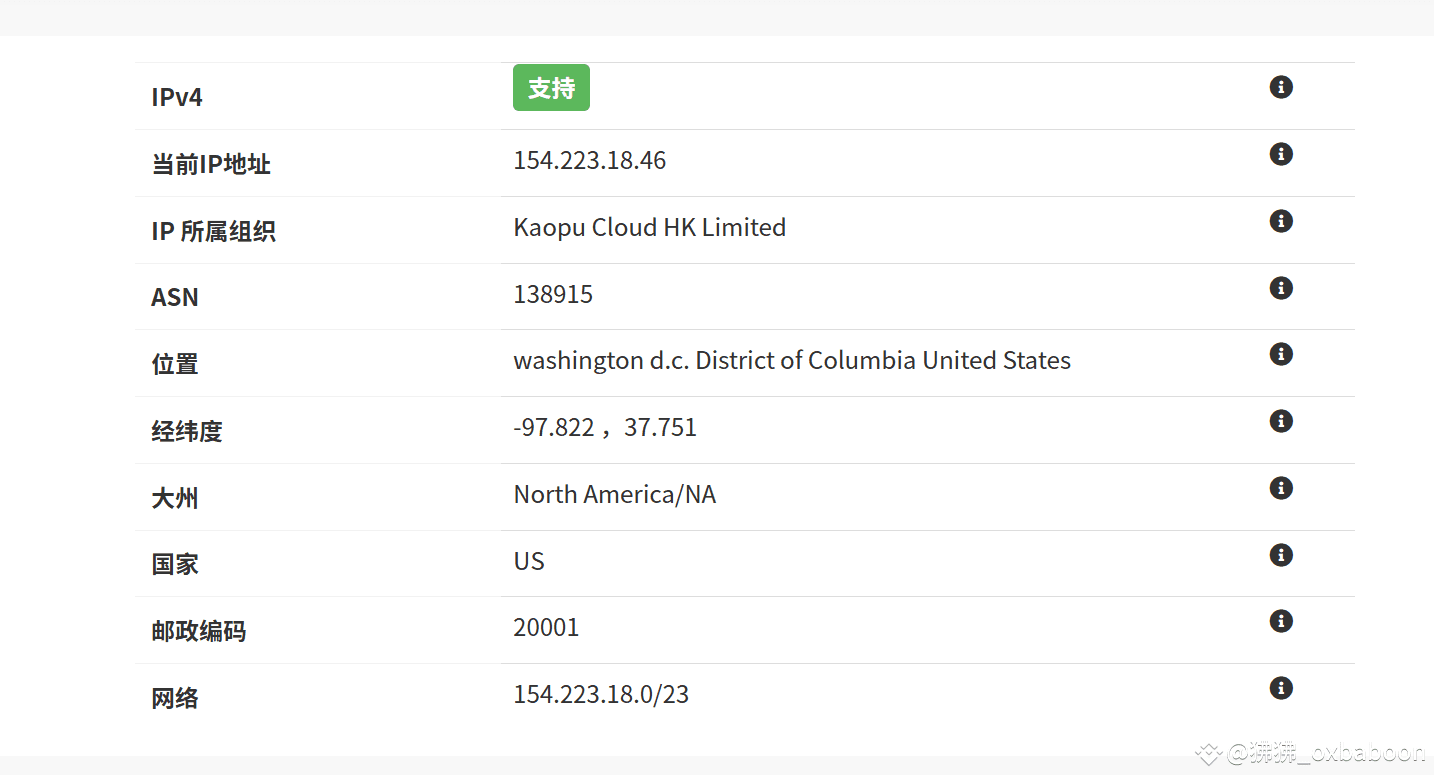Open the info icon for network 154.223.18.0/23
Viewport: 1434px width, 775px height.
[1281, 688]
